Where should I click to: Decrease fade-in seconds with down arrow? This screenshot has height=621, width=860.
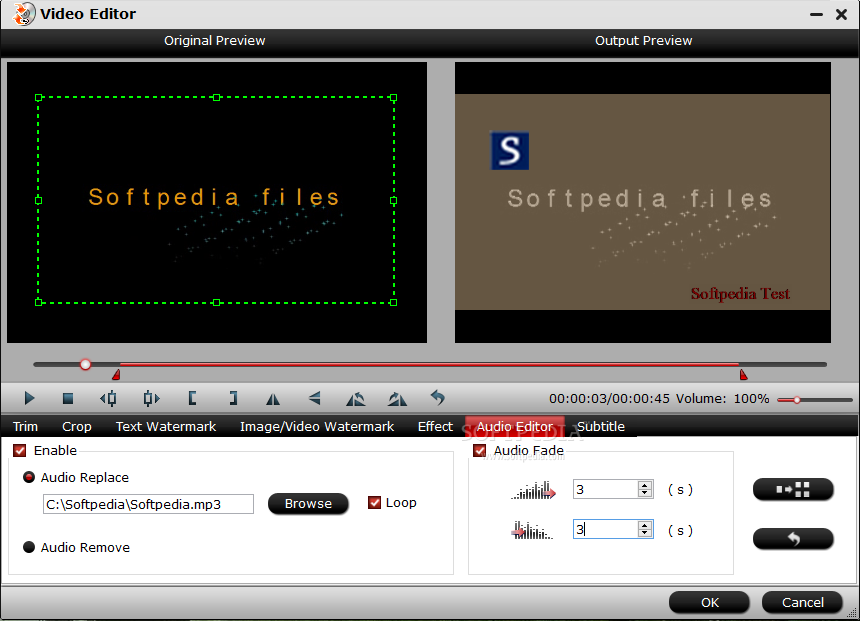click(x=645, y=493)
